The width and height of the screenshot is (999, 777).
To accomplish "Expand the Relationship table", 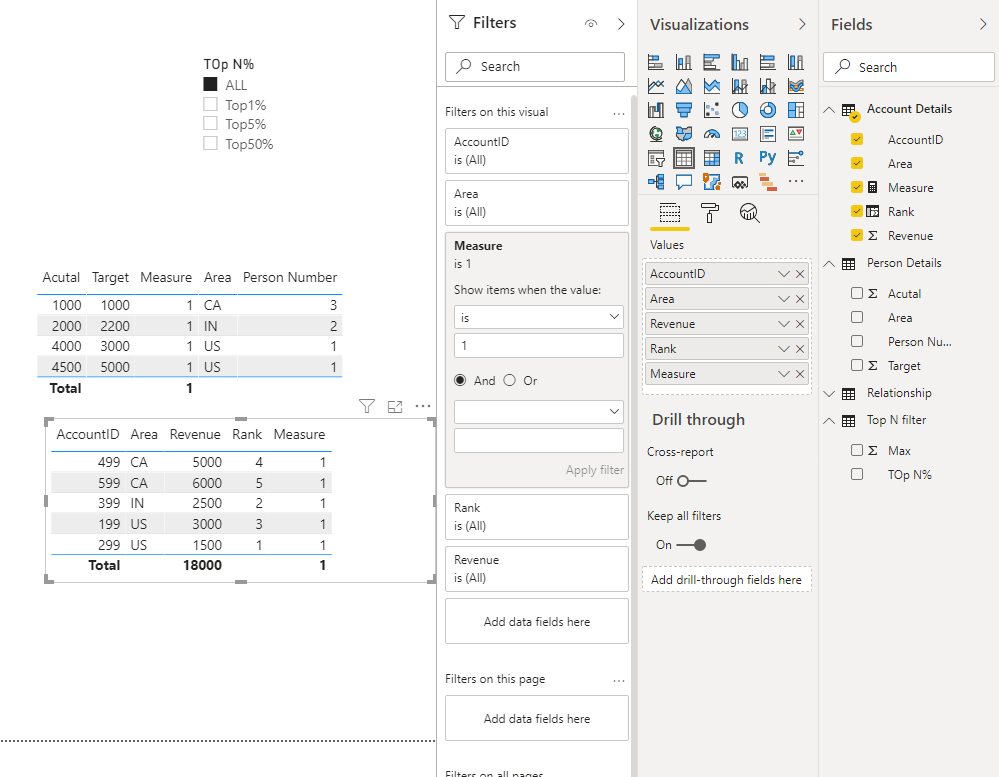I will pyautogui.click(x=829, y=394).
